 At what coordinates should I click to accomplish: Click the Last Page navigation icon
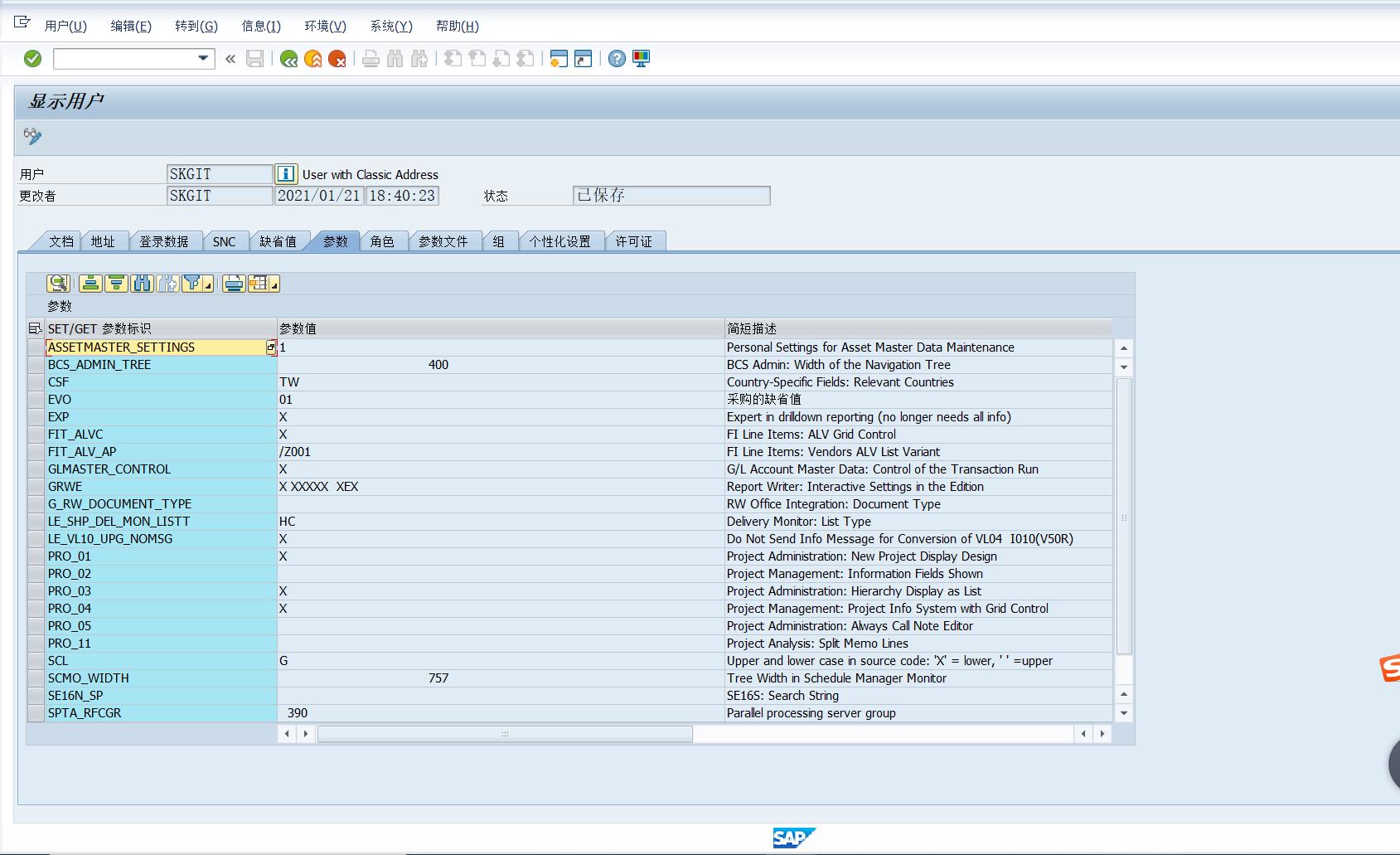(525, 58)
